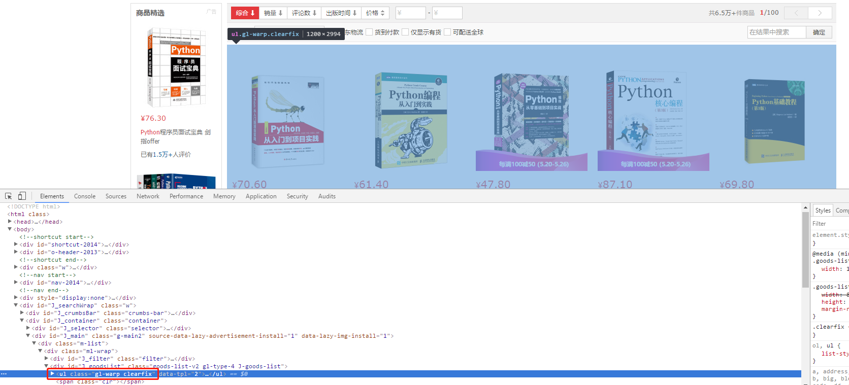Focus the 在结果中搜索 input field
Screen dimensions: 849x385
(776, 32)
